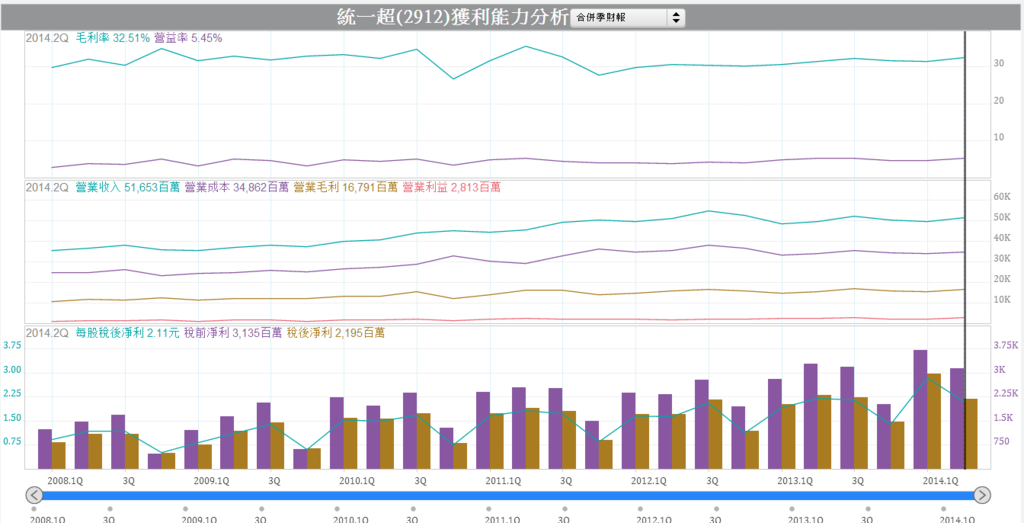Click the brown 稅後淨利 bar at 2014.1Q
The height and width of the screenshot is (523, 1024).
coord(934,421)
